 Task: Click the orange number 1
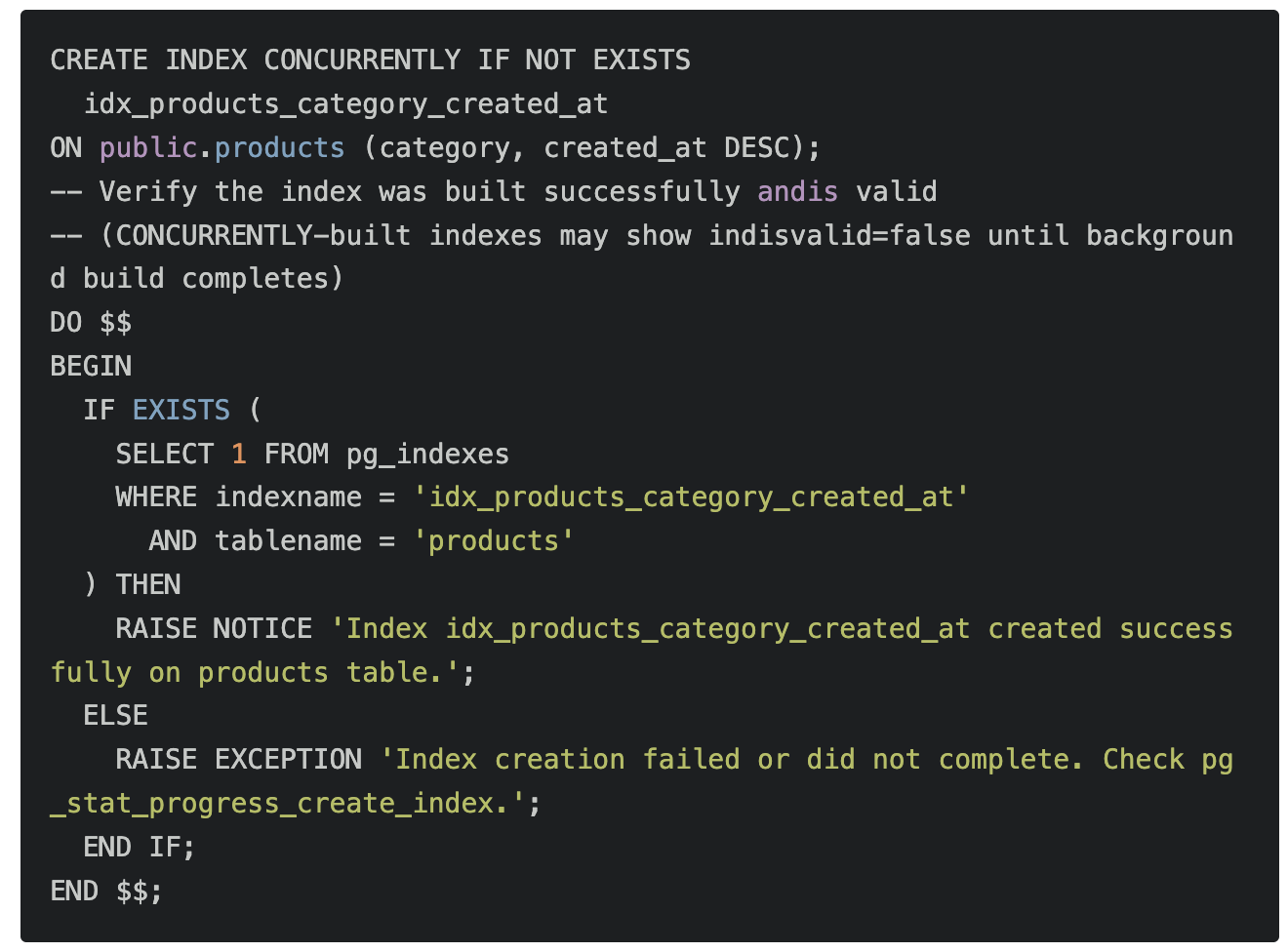point(239,455)
